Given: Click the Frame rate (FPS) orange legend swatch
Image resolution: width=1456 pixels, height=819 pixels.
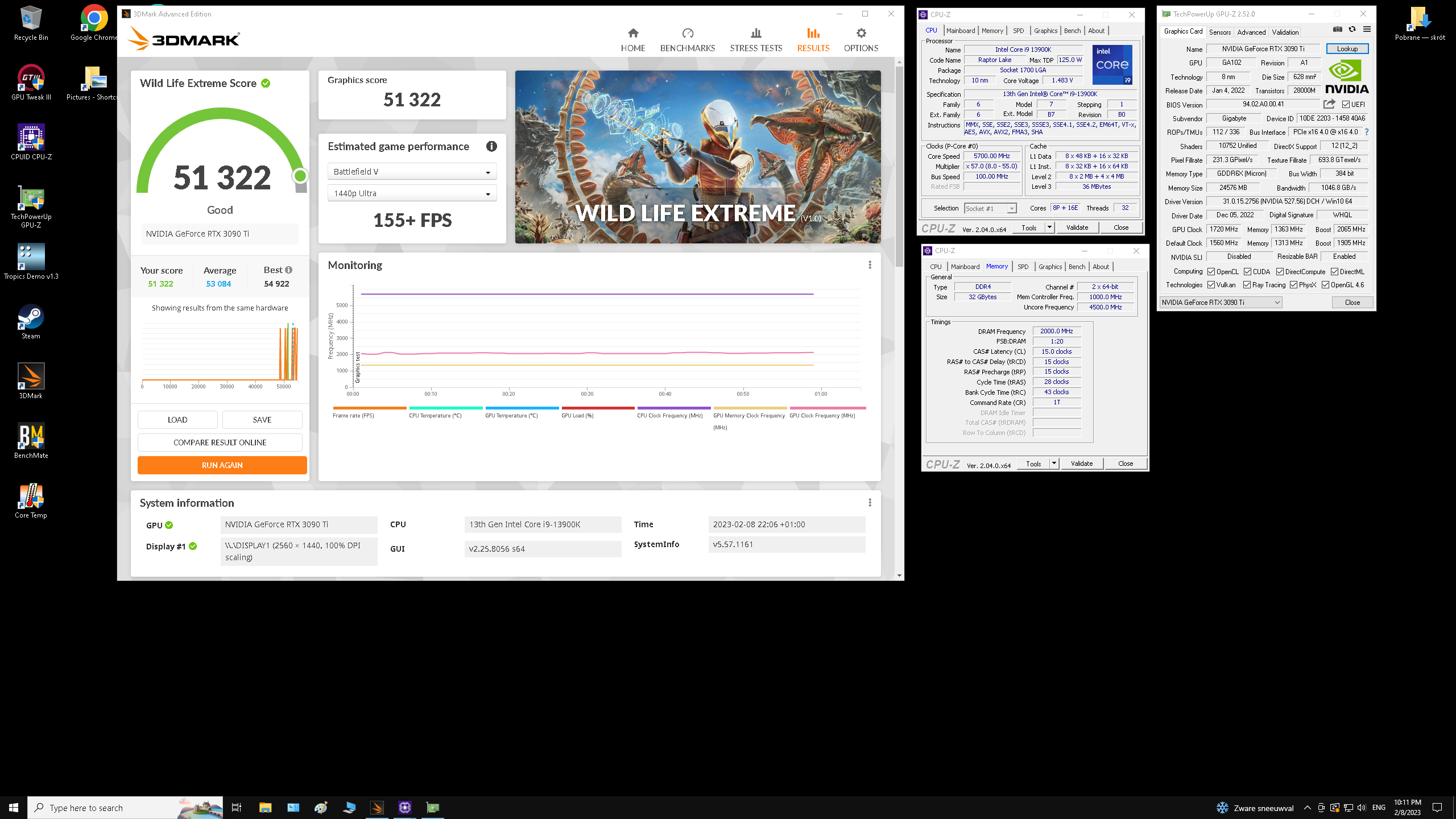Looking at the screenshot, I should coord(370,408).
